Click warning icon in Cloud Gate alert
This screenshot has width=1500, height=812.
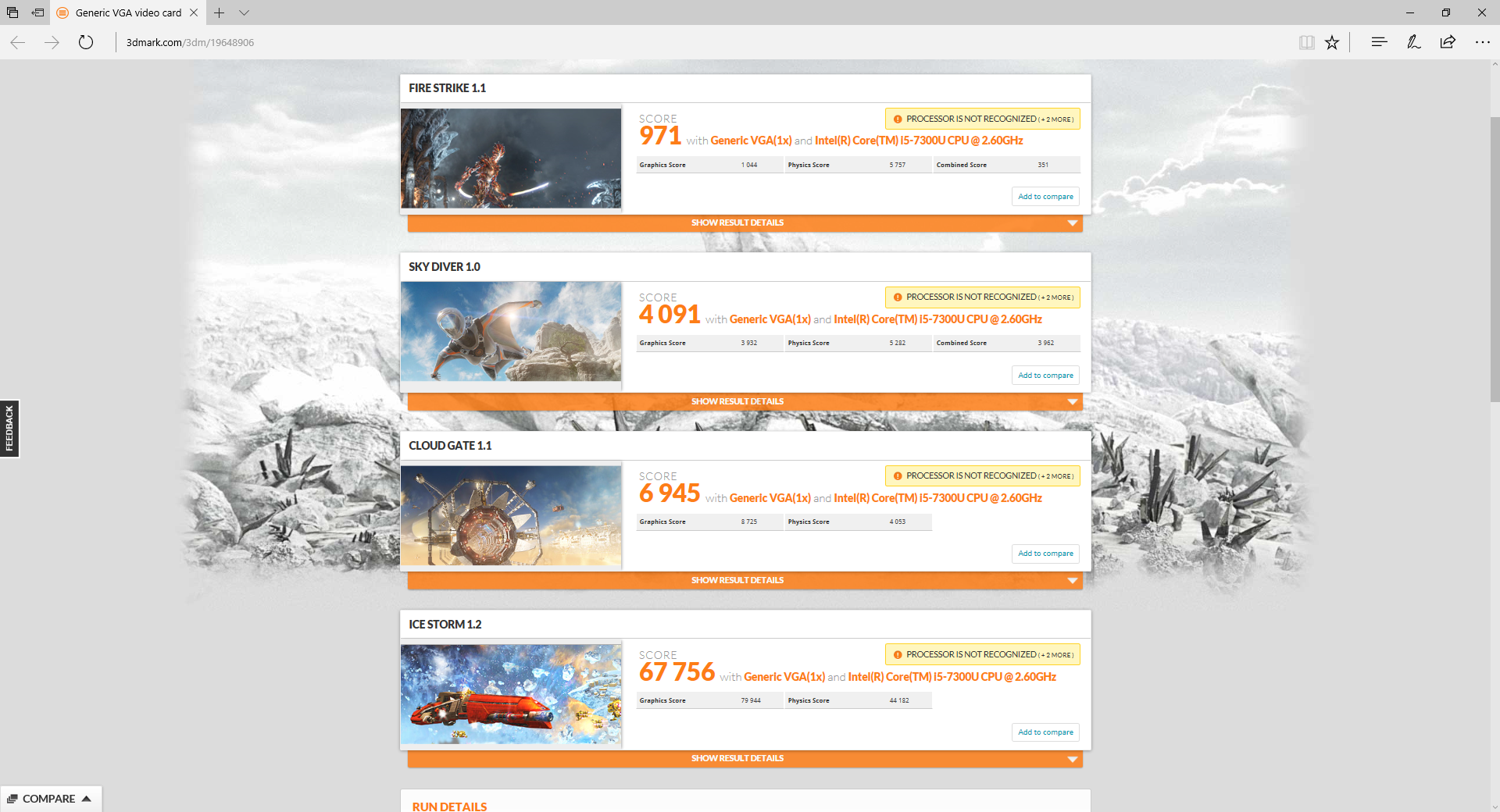coord(898,476)
